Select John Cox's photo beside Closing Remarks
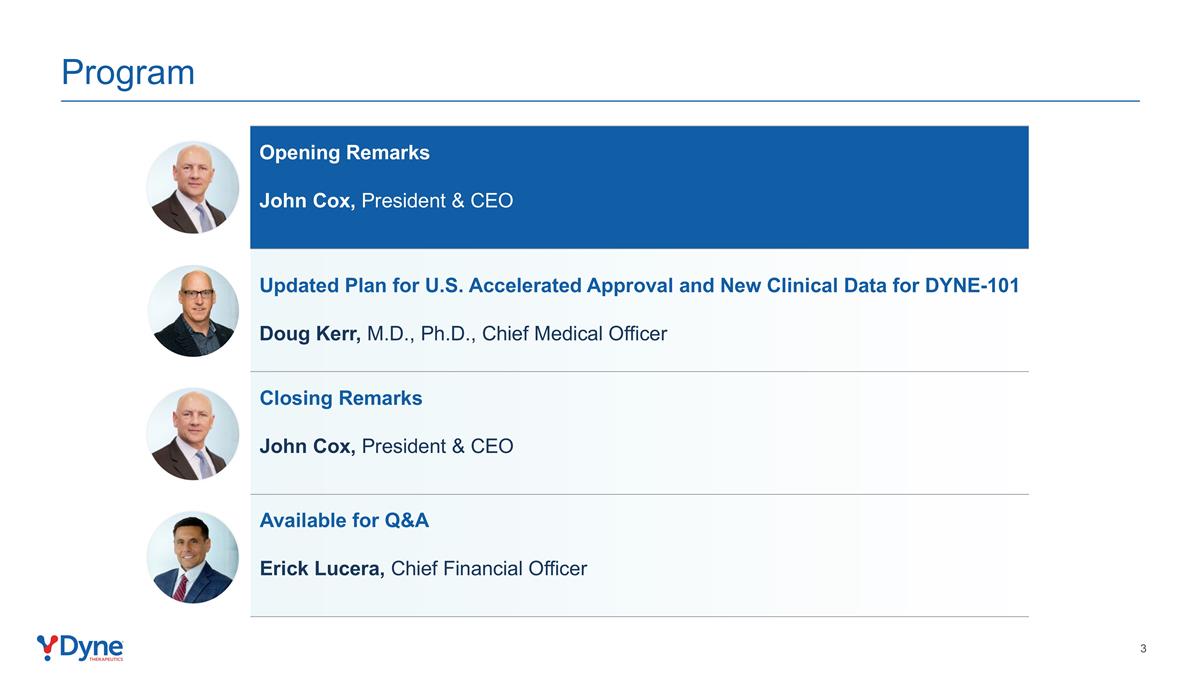The height and width of the screenshot is (675, 1200). pos(193,434)
